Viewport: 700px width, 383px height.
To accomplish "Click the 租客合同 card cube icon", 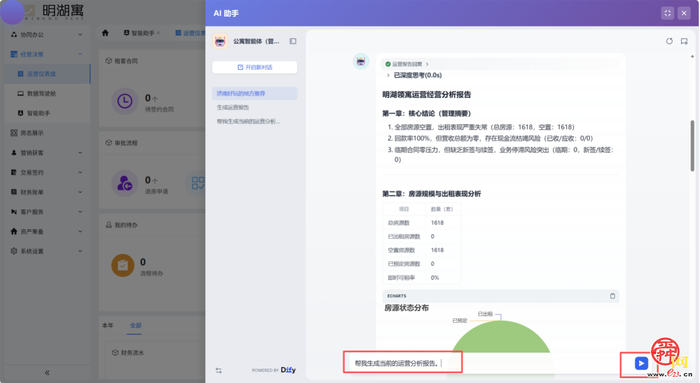I will (108, 61).
